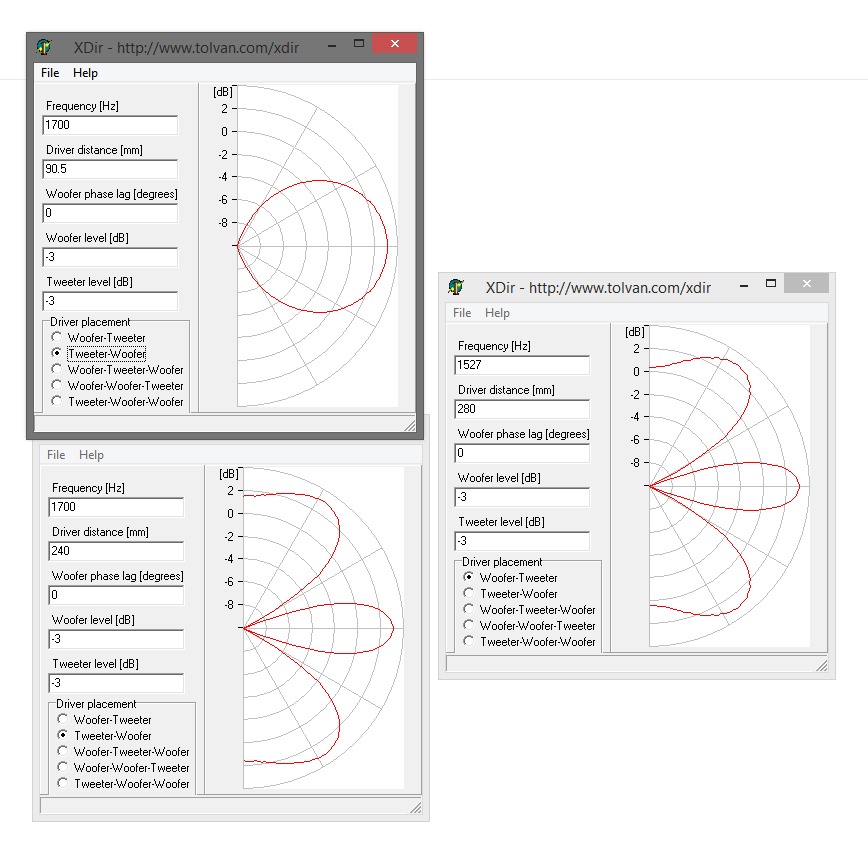Screen dimensions: 868x848
Task: Open File menu in top-left XDir window
Action: pos(50,73)
